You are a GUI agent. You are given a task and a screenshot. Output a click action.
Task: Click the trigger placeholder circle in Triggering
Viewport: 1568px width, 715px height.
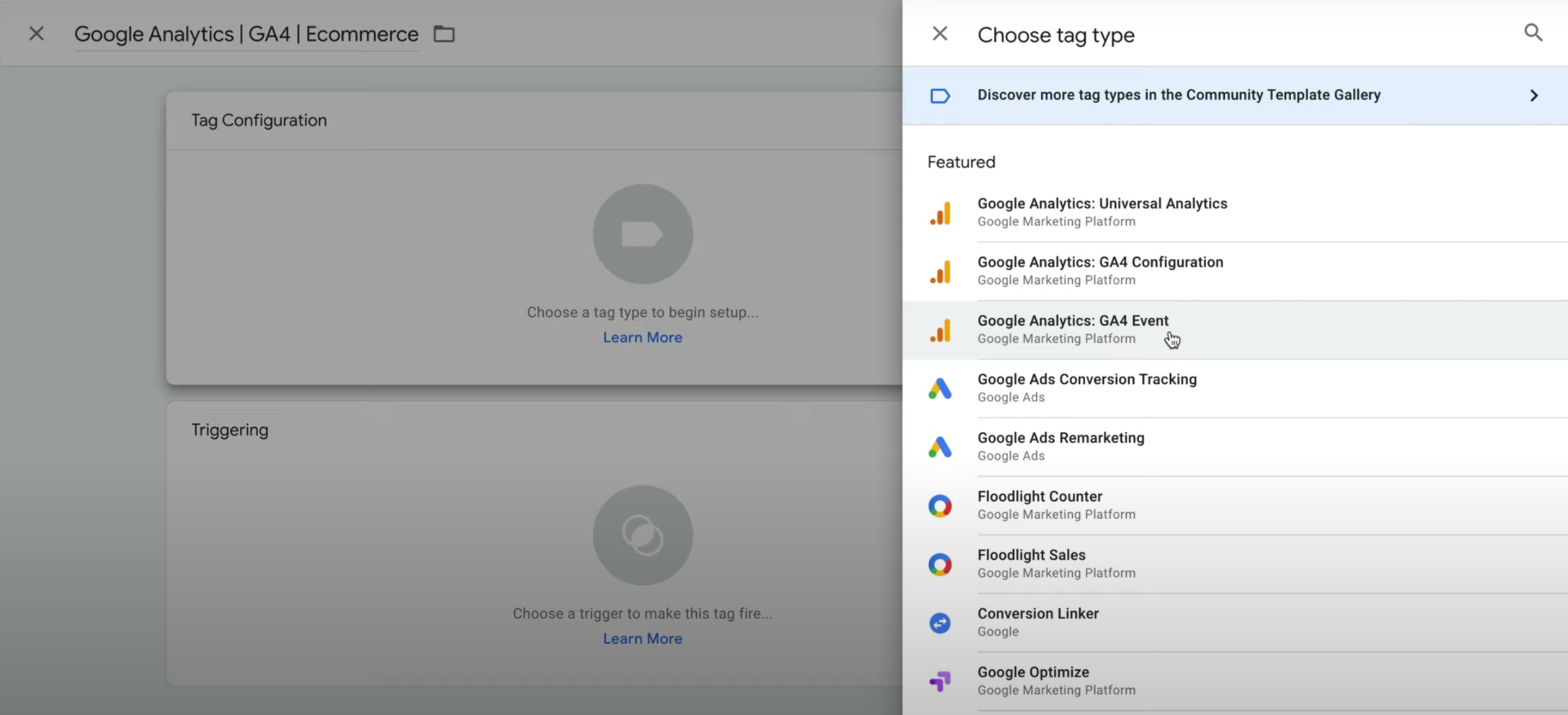click(x=643, y=535)
